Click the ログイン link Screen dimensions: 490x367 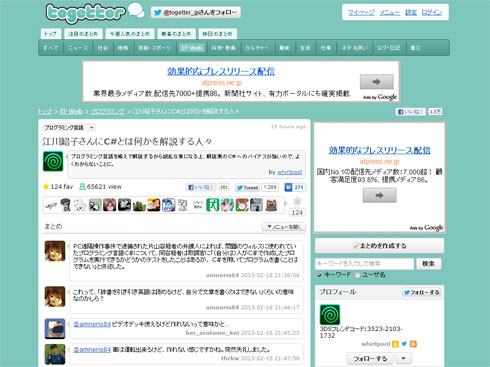coord(432,13)
